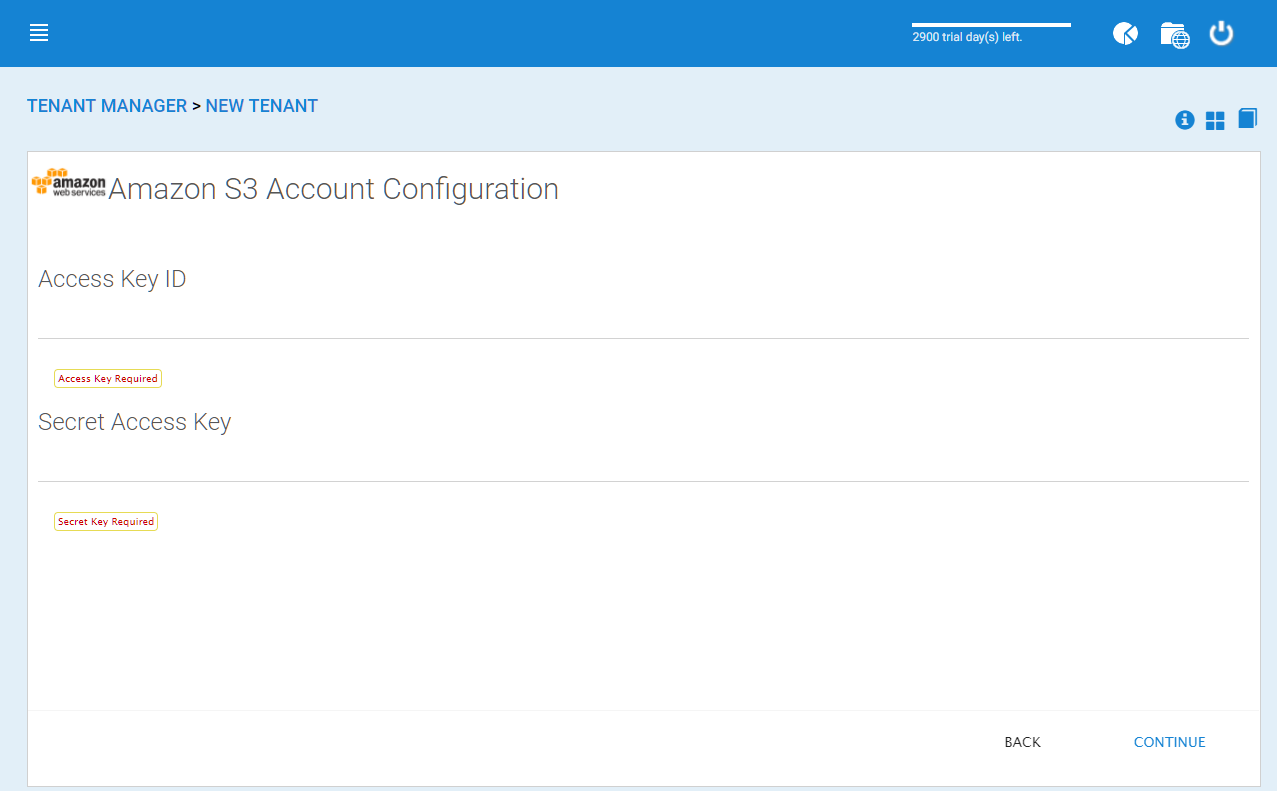The width and height of the screenshot is (1277, 791).
Task: Click the 'Secret Access Key' label
Action: click(x=135, y=422)
